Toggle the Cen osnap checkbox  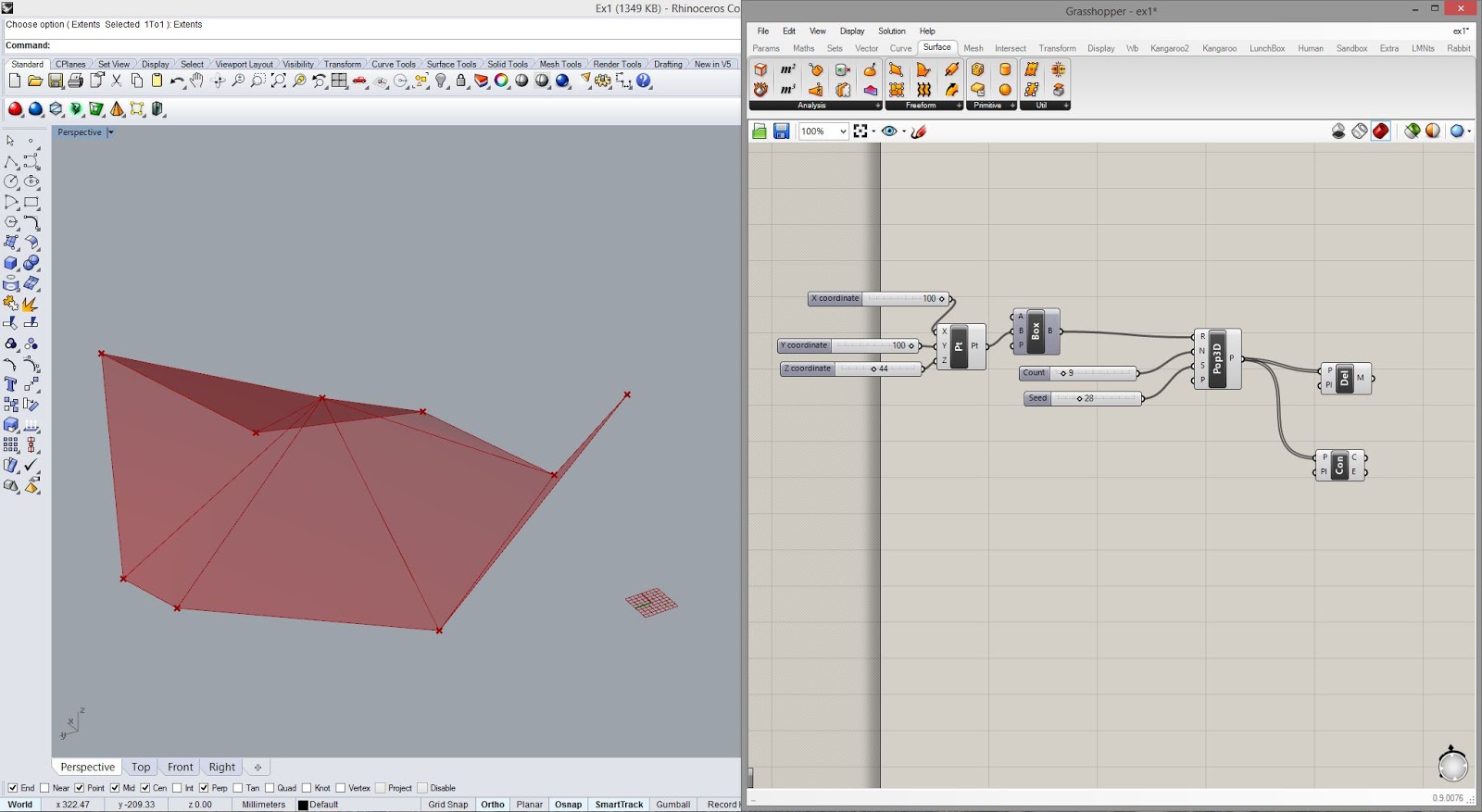click(x=144, y=788)
